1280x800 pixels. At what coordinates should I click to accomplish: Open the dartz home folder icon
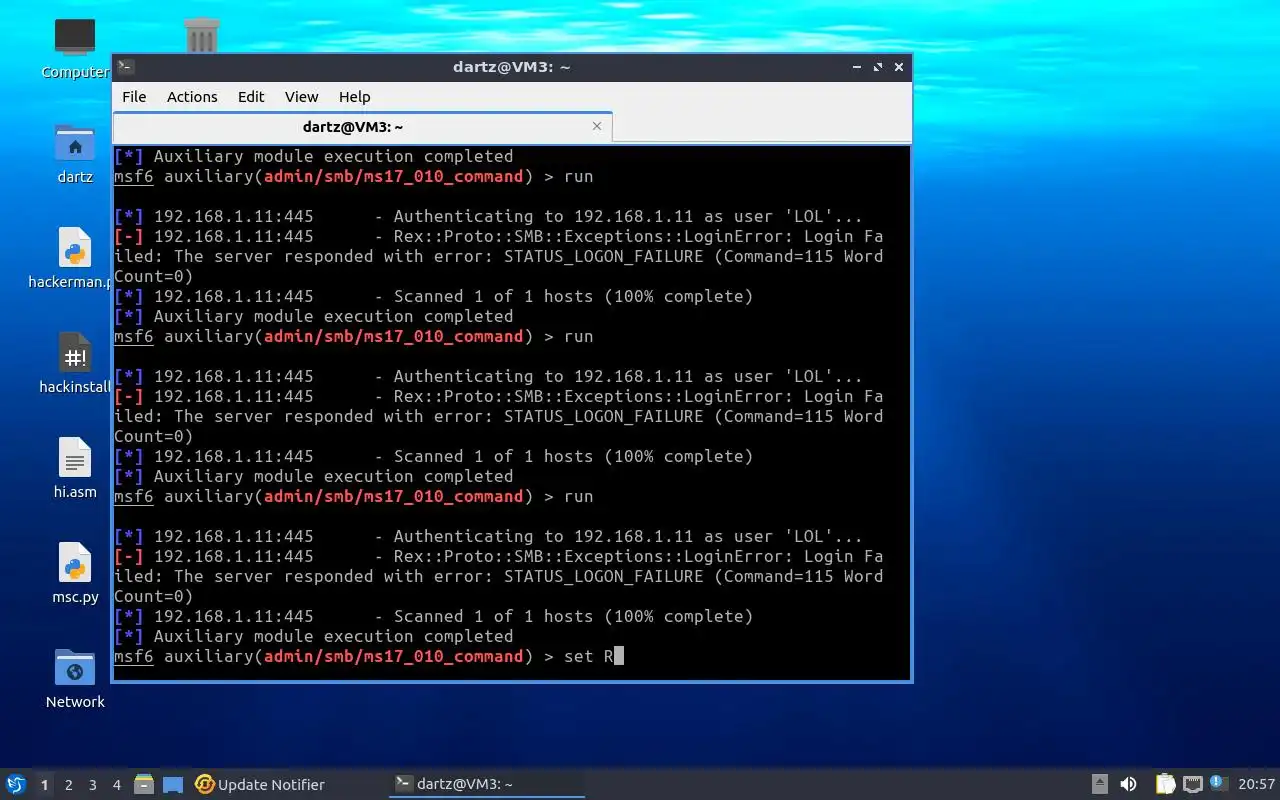pos(75,143)
